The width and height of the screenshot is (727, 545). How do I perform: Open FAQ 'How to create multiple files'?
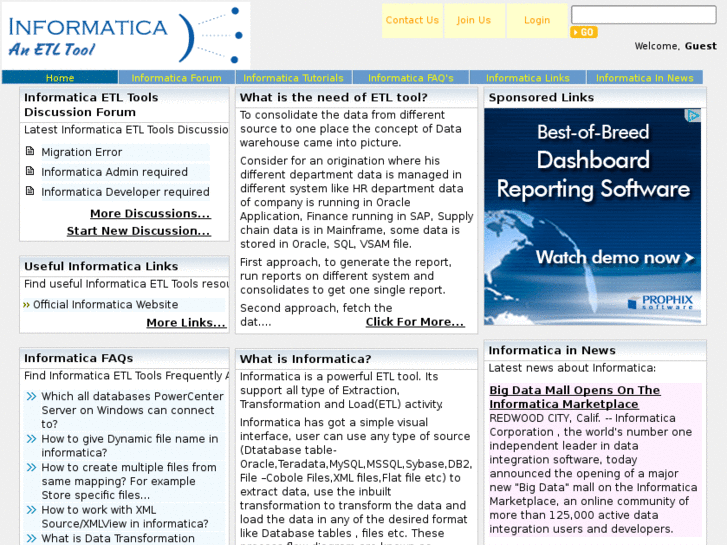129,481
